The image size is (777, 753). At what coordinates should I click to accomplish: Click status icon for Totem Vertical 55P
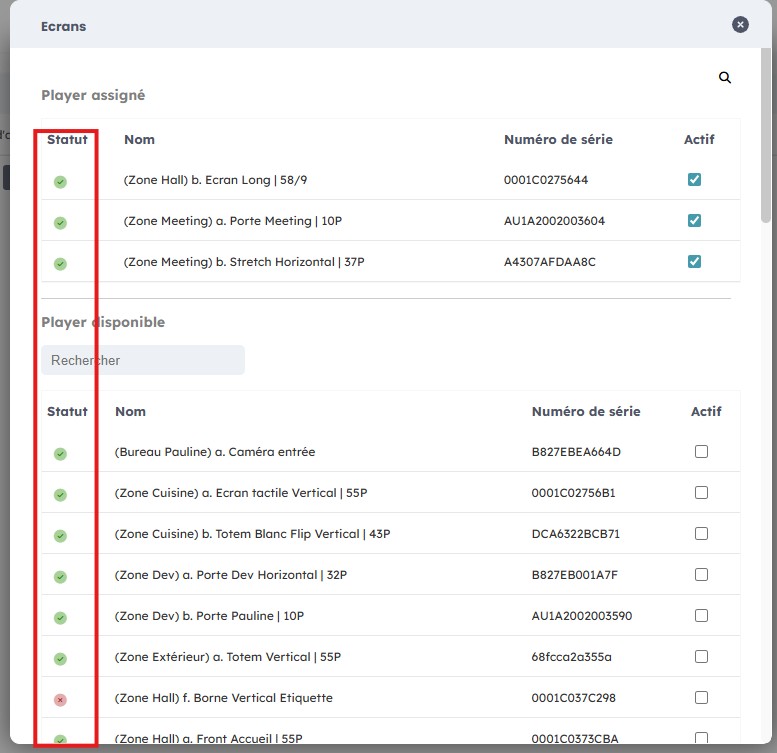point(60,658)
